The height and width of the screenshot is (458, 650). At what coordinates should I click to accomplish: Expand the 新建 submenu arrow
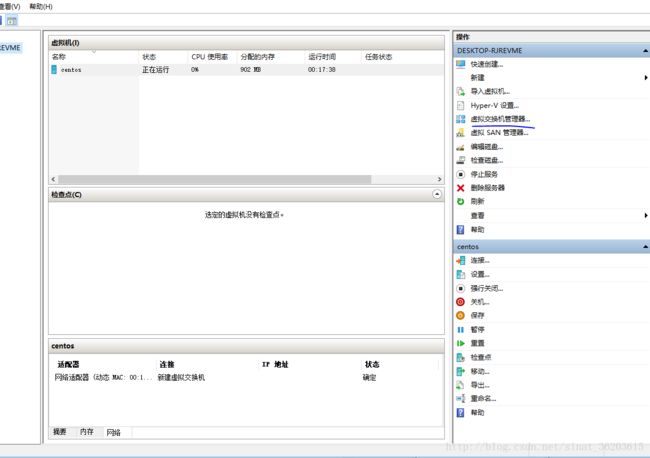[x=645, y=78]
